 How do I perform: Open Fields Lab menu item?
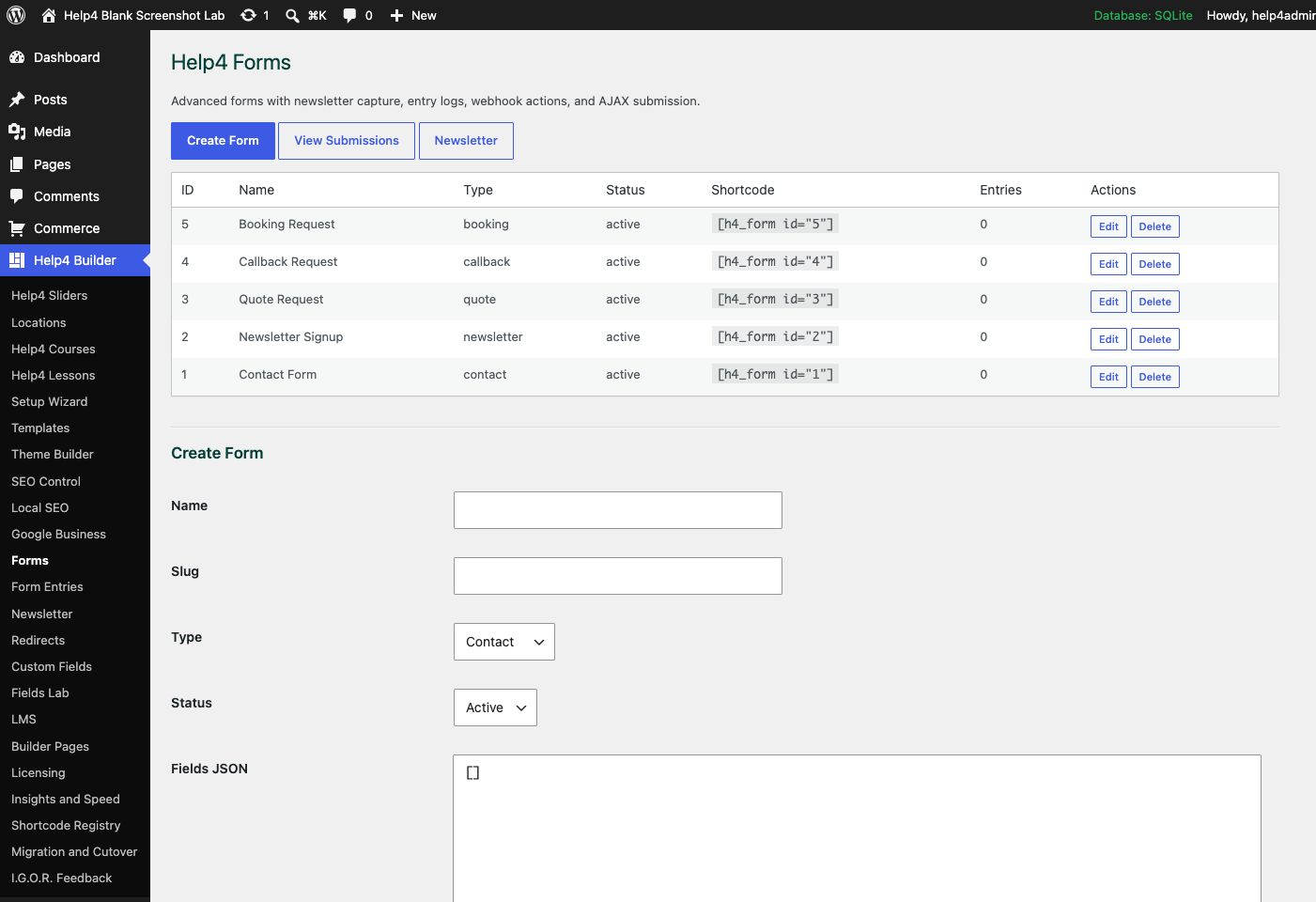point(40,692)
